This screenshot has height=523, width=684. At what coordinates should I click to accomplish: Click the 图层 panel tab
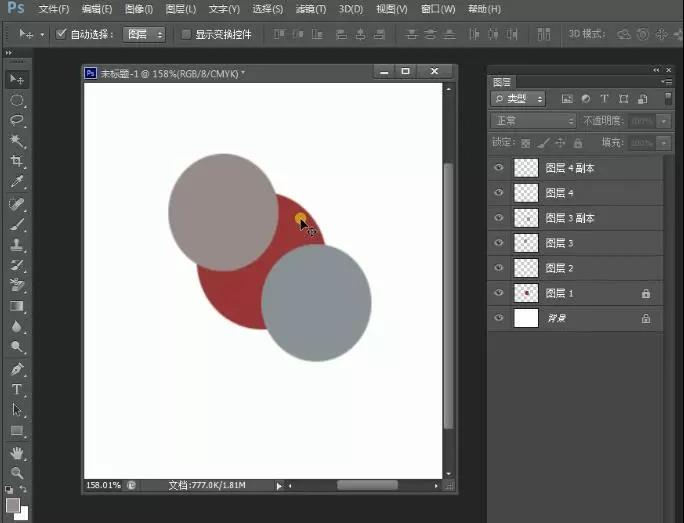(x=502, y=82)
